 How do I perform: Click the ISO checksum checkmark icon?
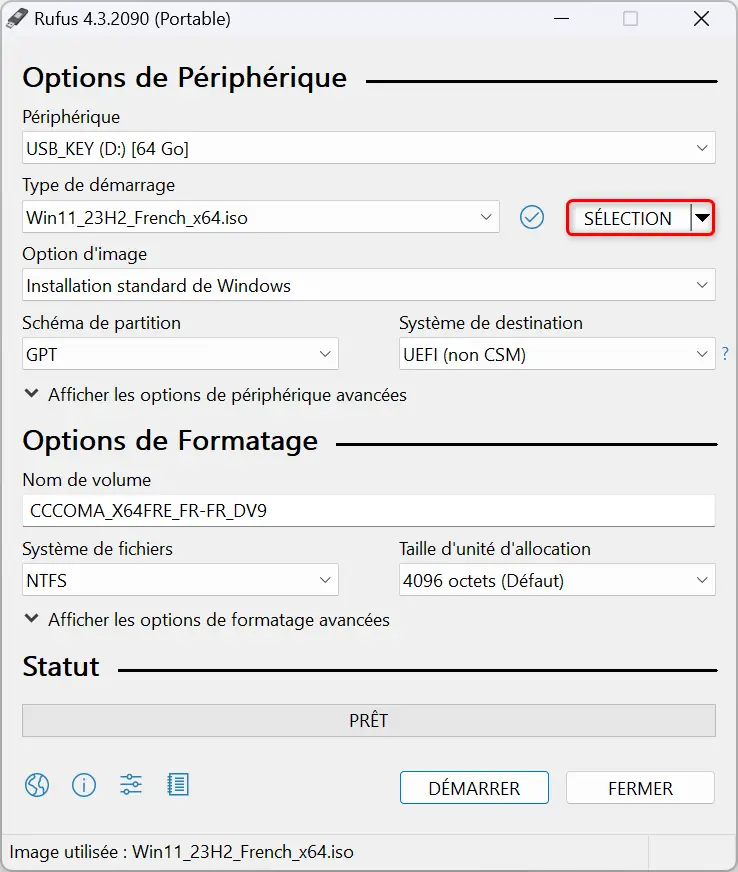[532, 217]
